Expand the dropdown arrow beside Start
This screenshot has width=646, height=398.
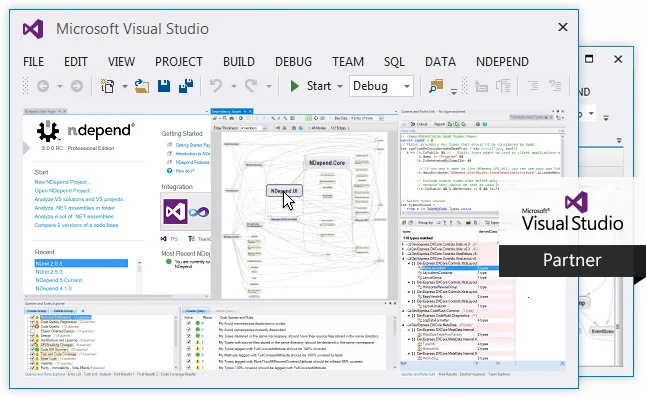340,86
